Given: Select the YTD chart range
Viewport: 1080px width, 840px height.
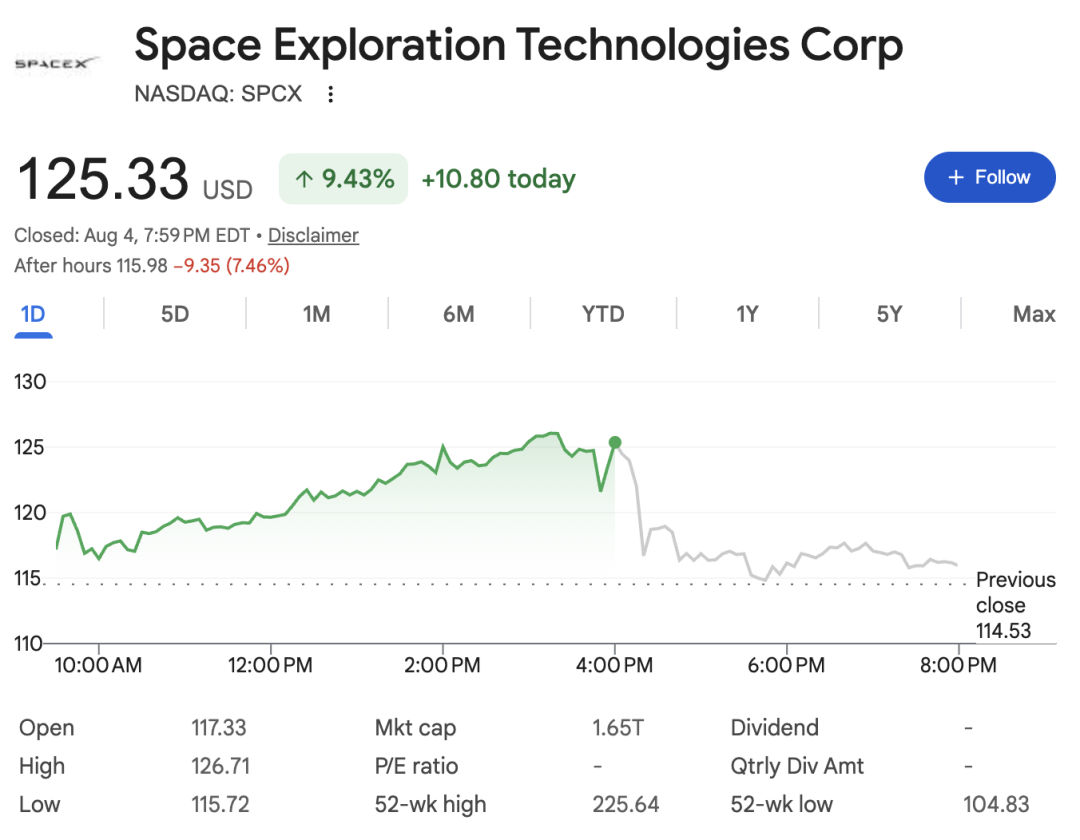Looking at the screenshot, I should [x=603, y=315].
